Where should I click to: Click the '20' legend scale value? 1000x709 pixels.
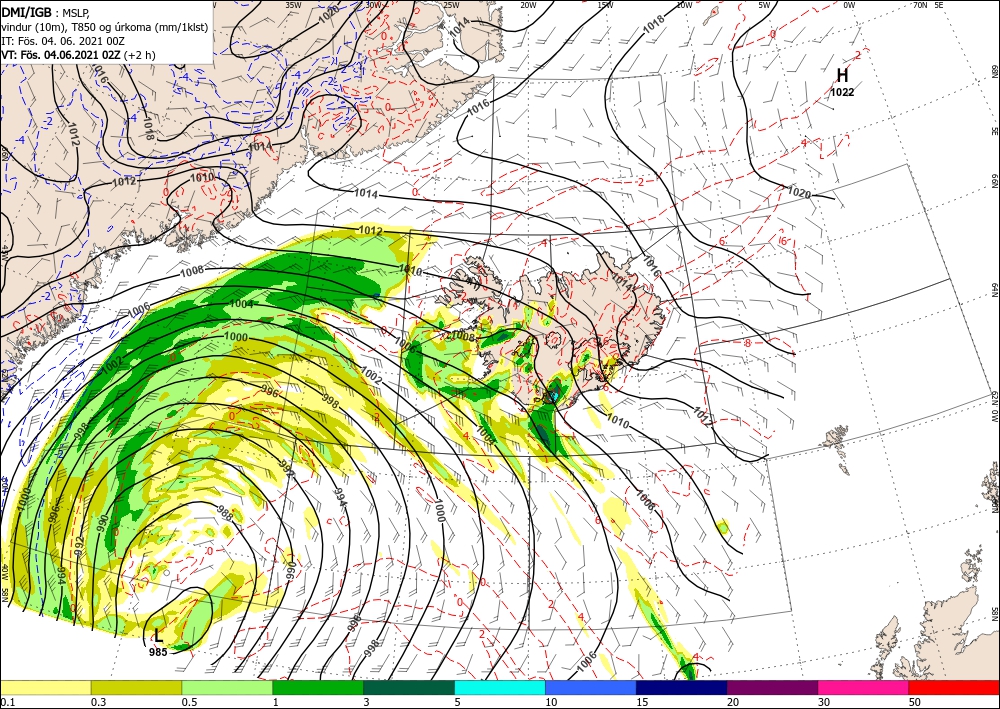coord(733,702)
